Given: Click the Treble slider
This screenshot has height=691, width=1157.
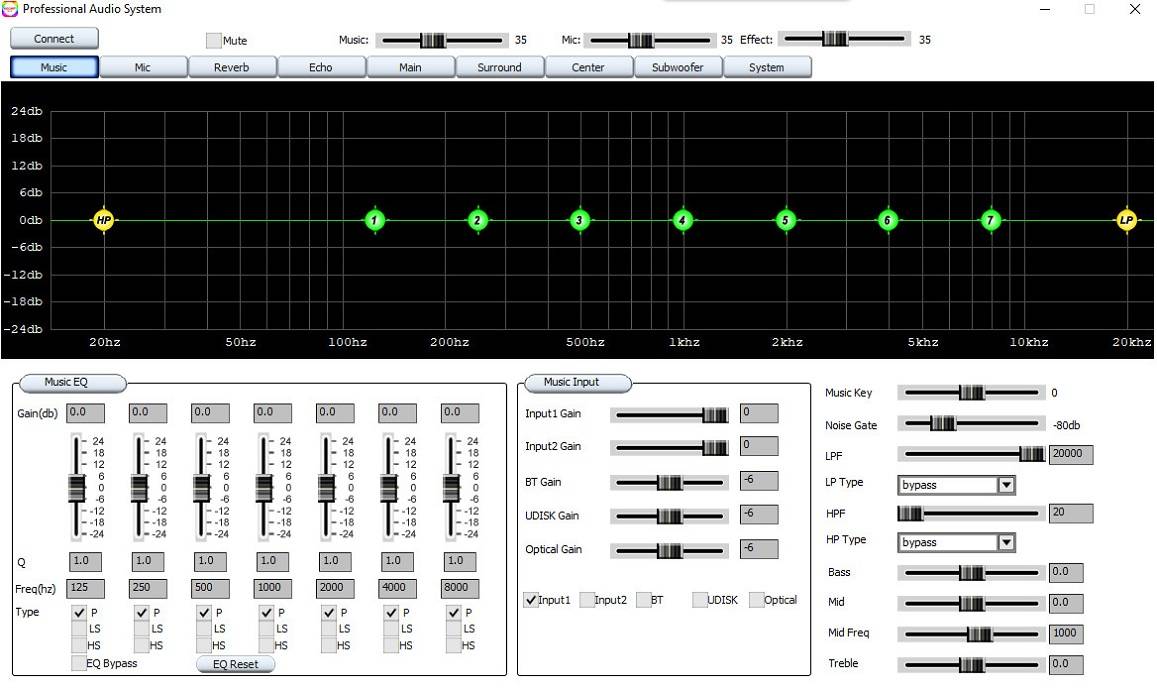Looking at the screenshot, I should 971,664.
